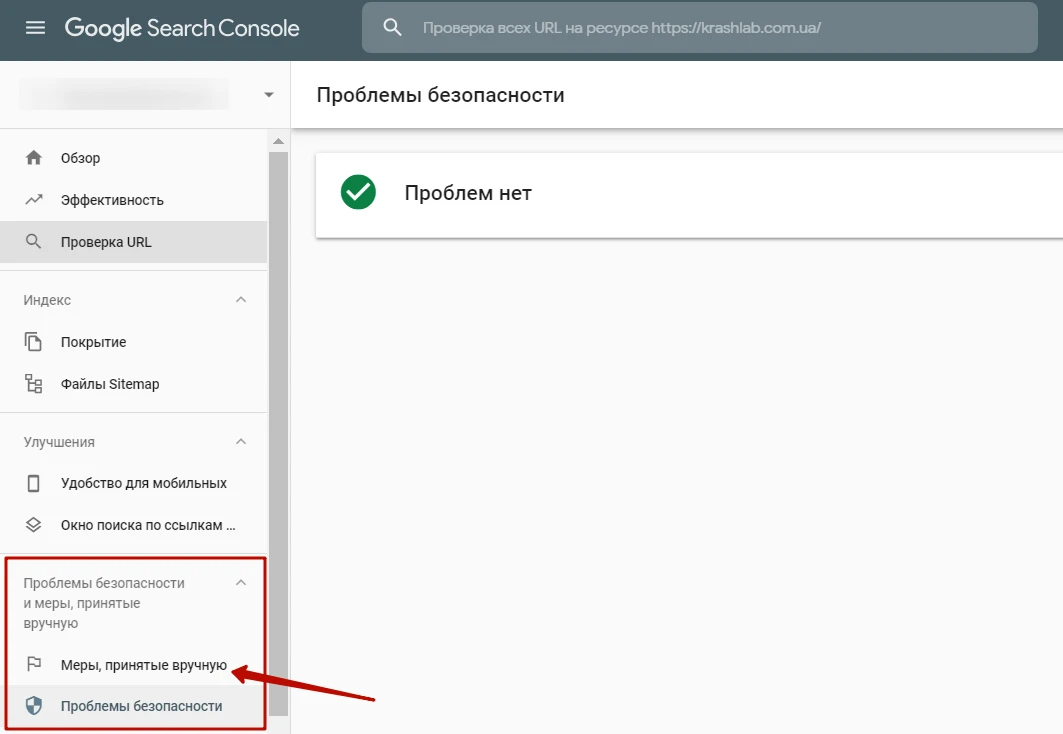Image resolution: width=1063 pixels, height=734 pixels.
Task: Collapse the Индекс section
Action: (x=240, y=300)
